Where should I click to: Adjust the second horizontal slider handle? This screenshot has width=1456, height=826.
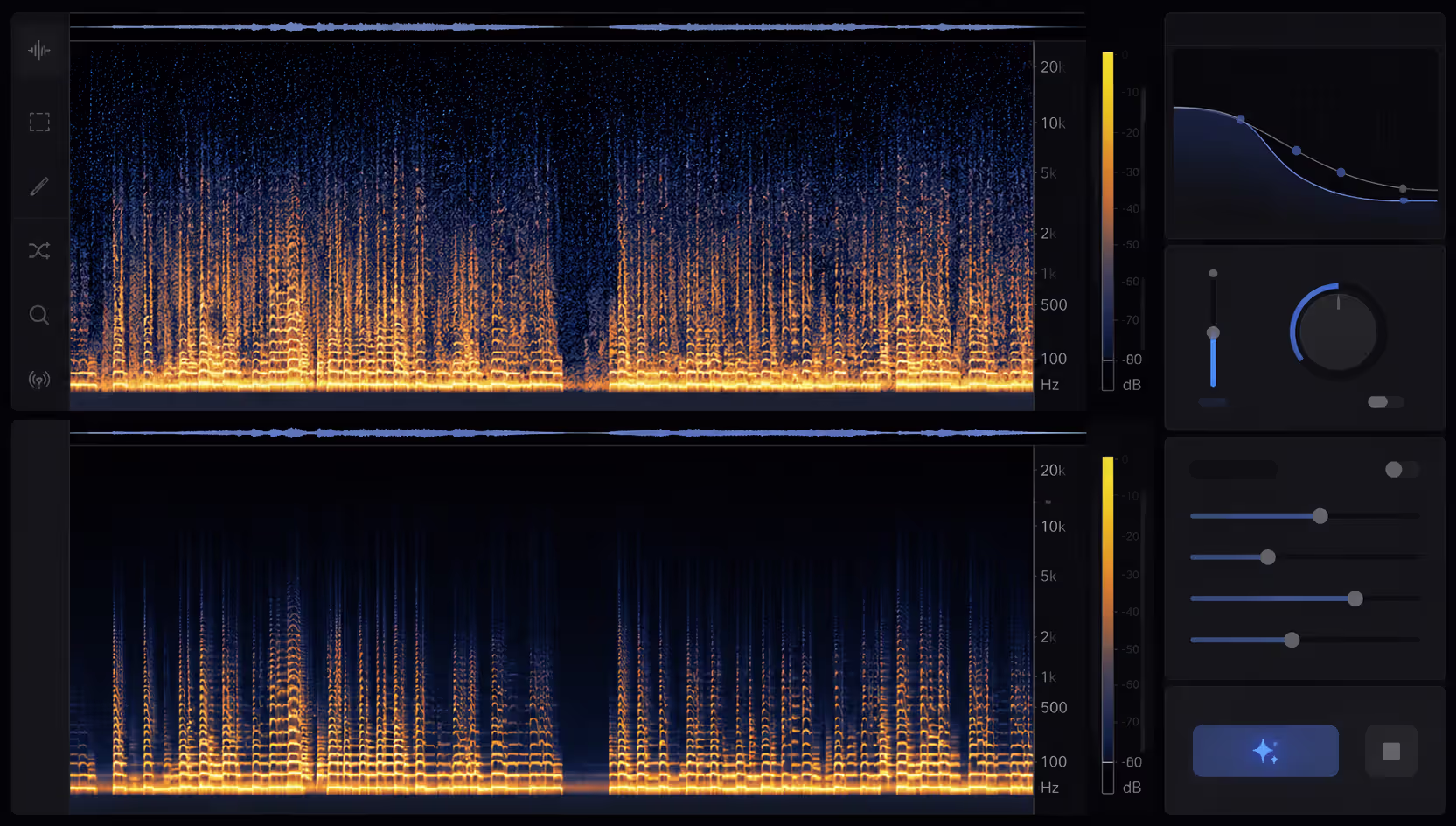coord(1268,557)
